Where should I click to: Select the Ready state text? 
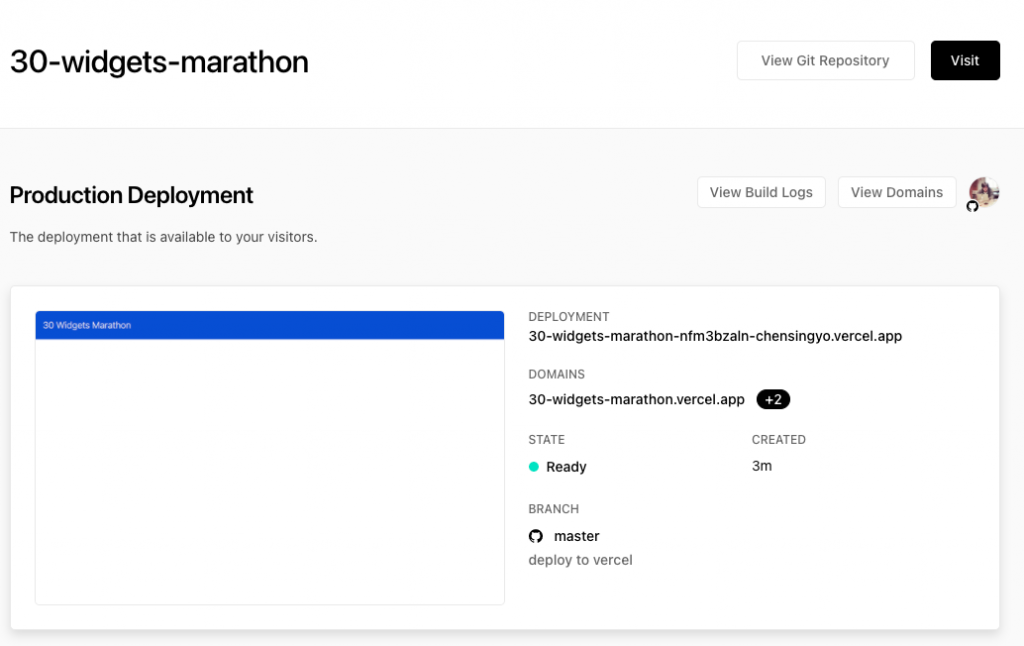point(566,467)
